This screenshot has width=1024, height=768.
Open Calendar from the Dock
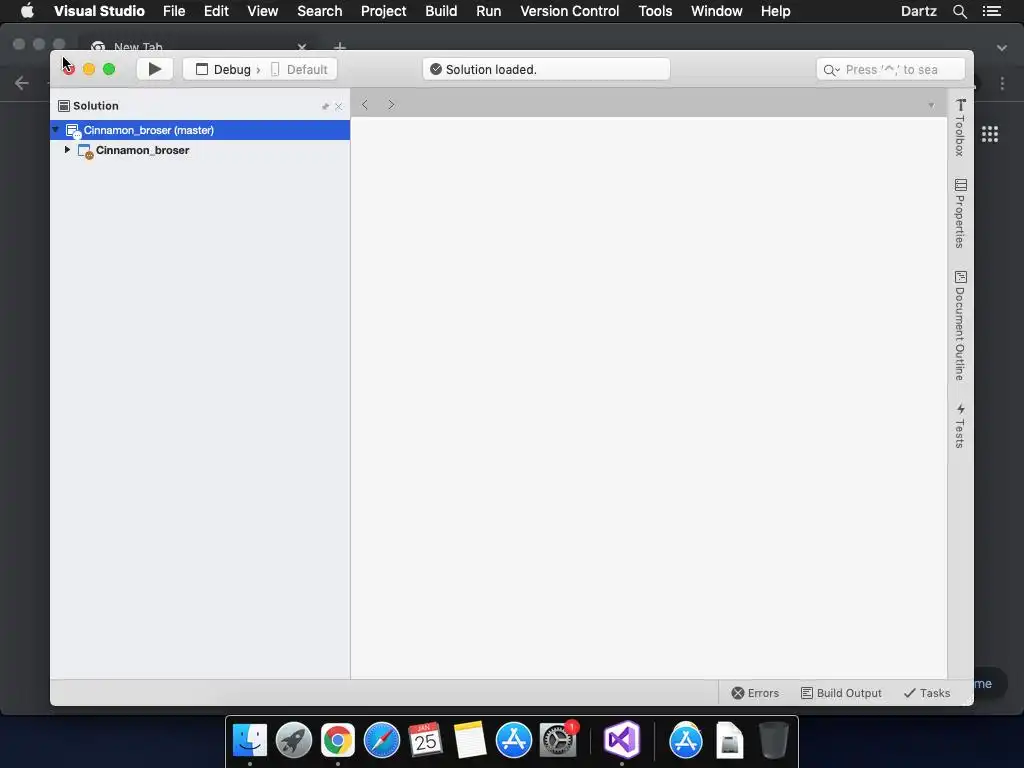tap(425, 741)
